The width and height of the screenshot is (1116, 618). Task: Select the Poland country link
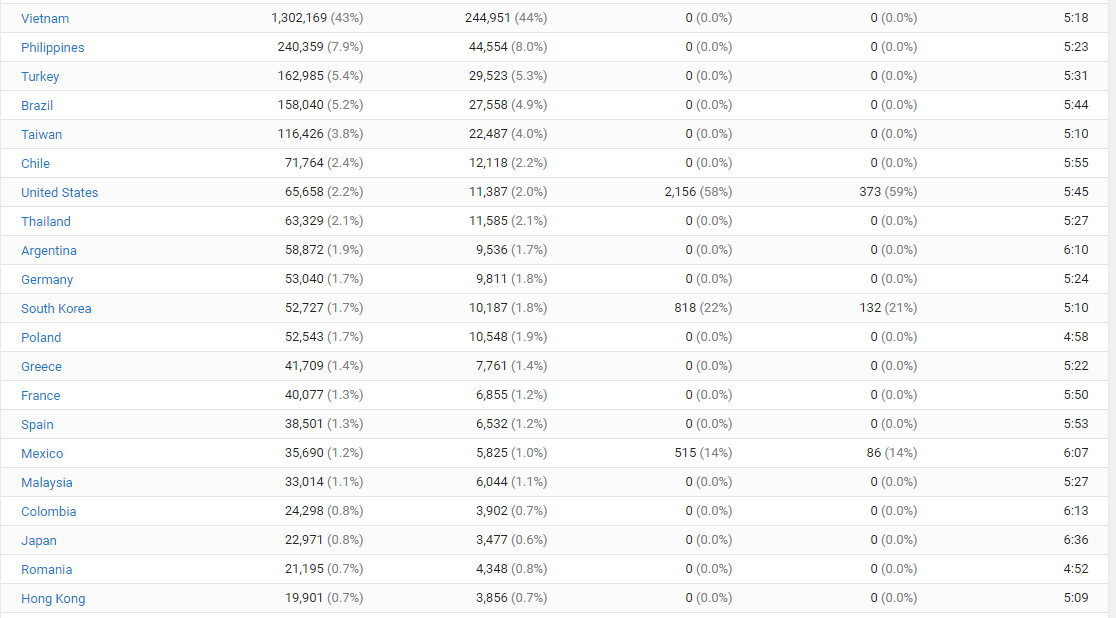(41, 337)
